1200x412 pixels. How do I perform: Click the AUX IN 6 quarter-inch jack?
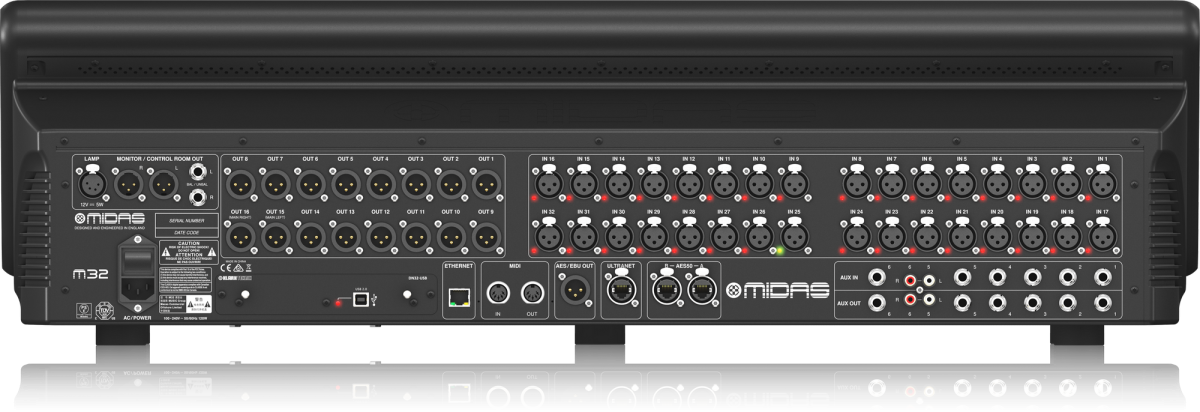point(877,277)
